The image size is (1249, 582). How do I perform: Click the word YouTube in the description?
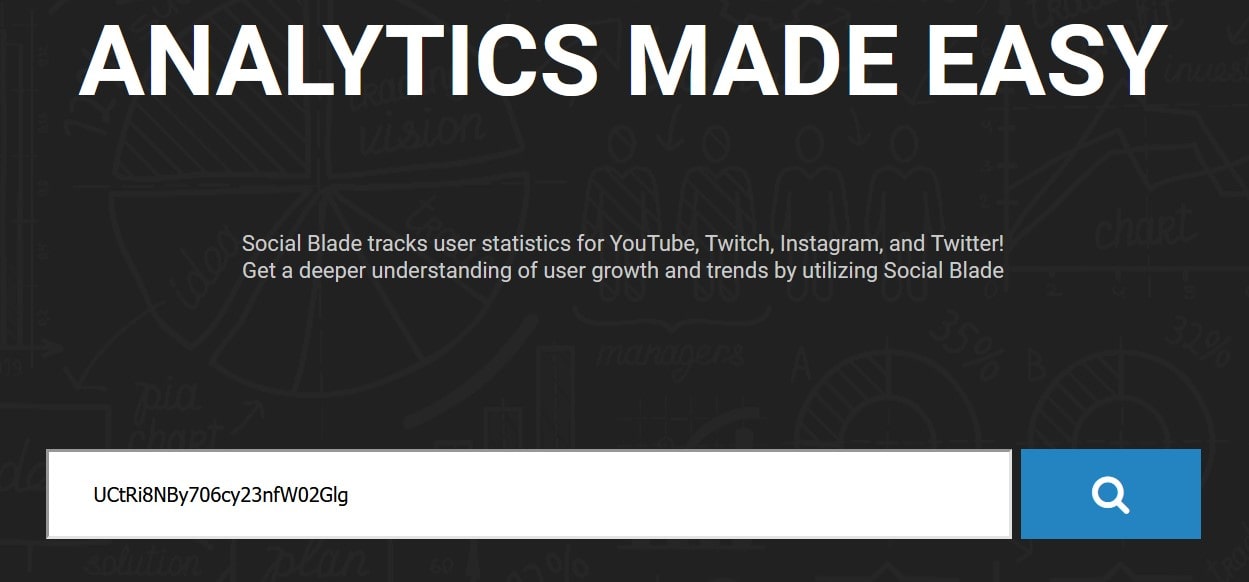click(x=655, y=244)
